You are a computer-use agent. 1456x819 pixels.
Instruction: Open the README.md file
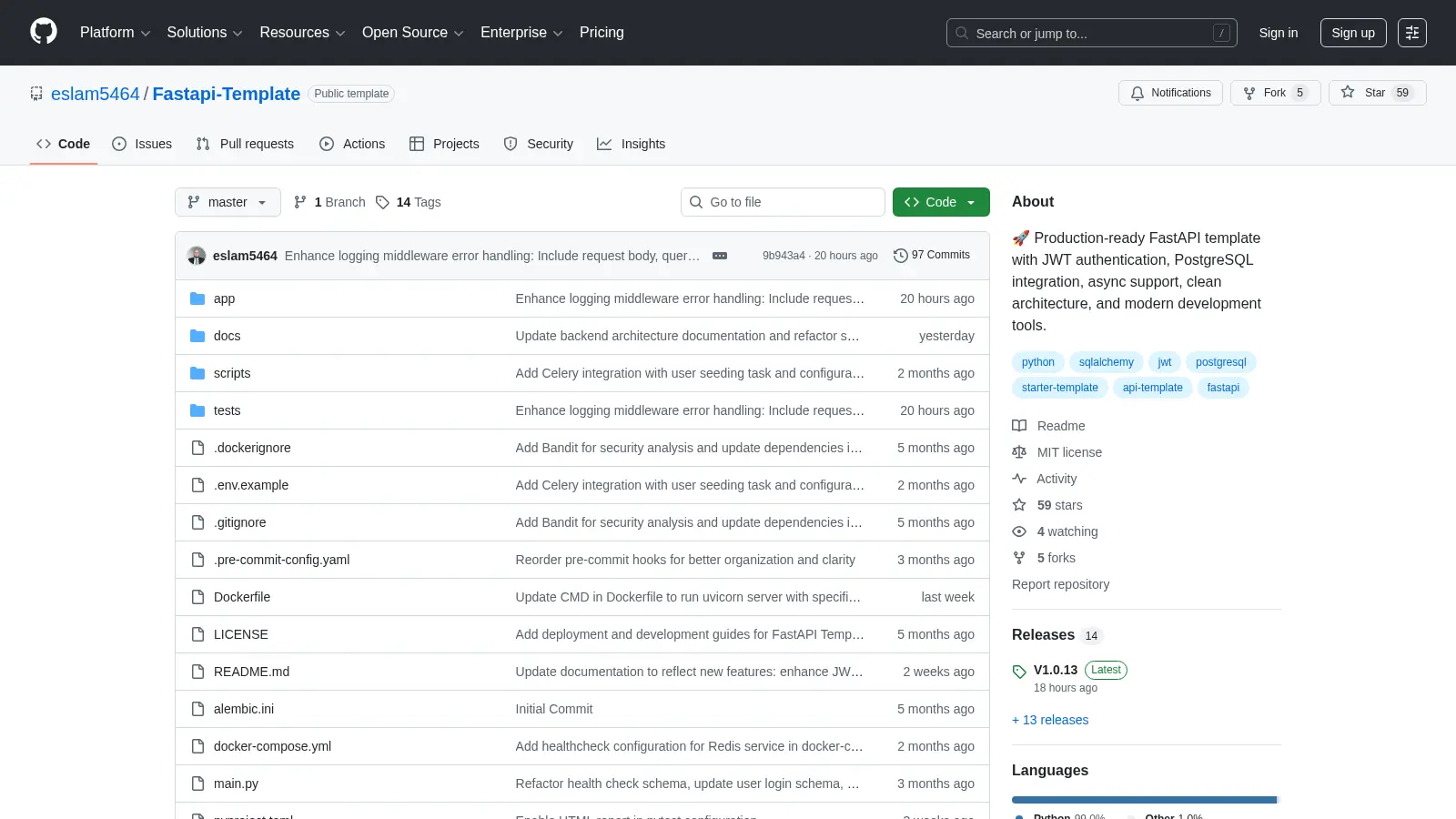click(x=251, y=672)
